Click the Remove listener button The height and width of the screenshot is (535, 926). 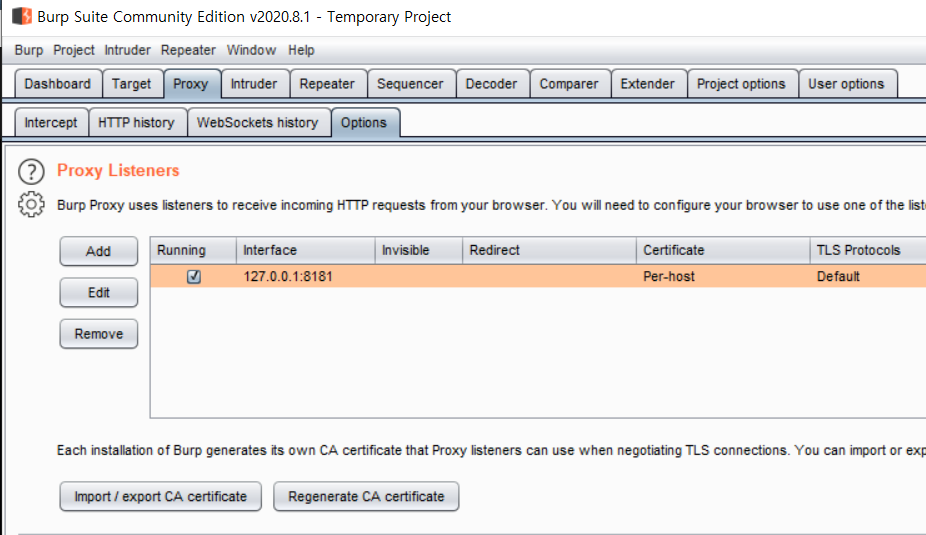(99, 334)
